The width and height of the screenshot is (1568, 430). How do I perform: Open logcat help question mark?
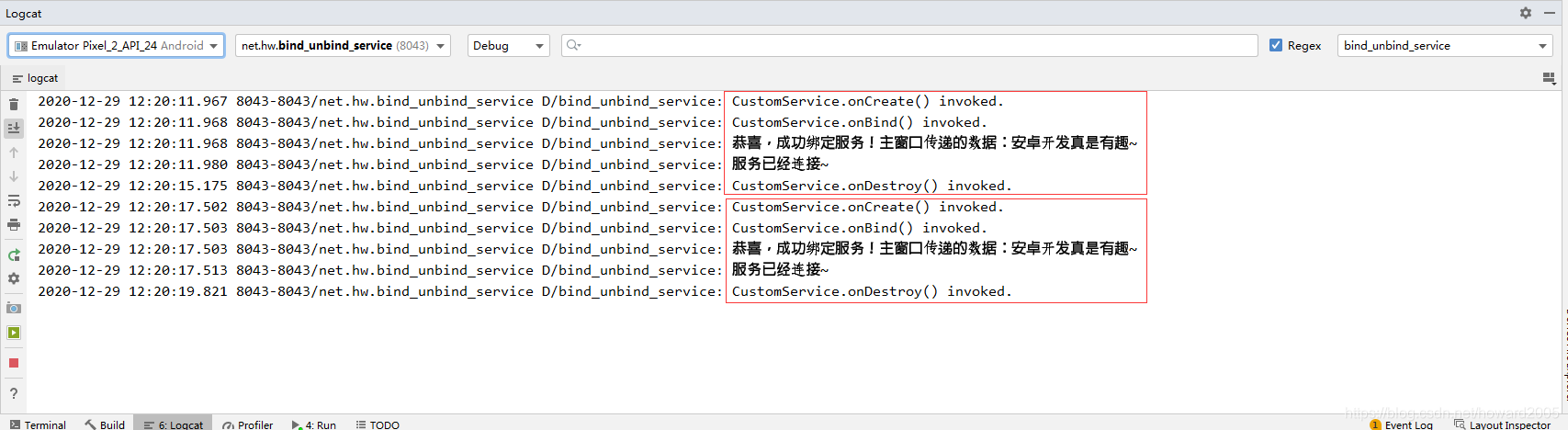pyautogui.click(x=14, y=393)
